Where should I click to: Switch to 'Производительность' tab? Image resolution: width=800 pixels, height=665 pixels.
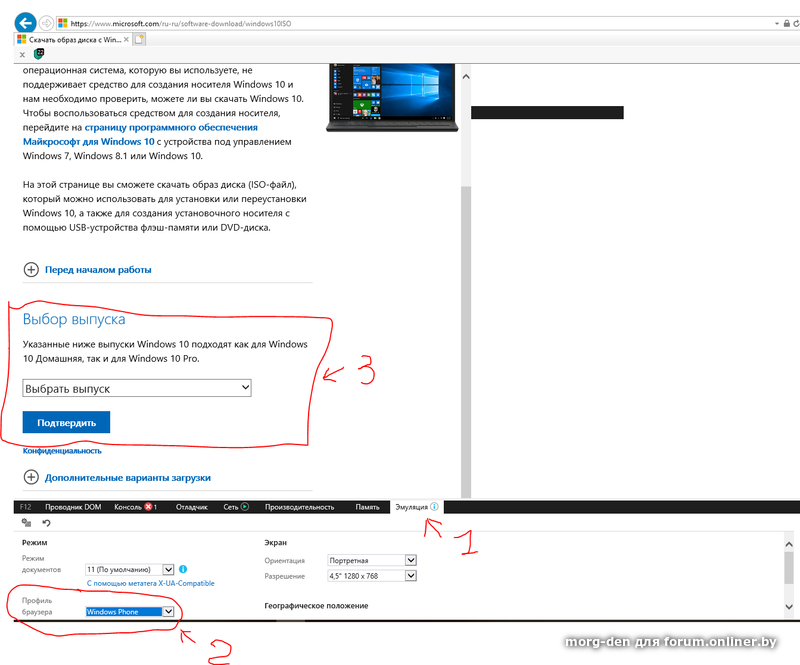299,507
